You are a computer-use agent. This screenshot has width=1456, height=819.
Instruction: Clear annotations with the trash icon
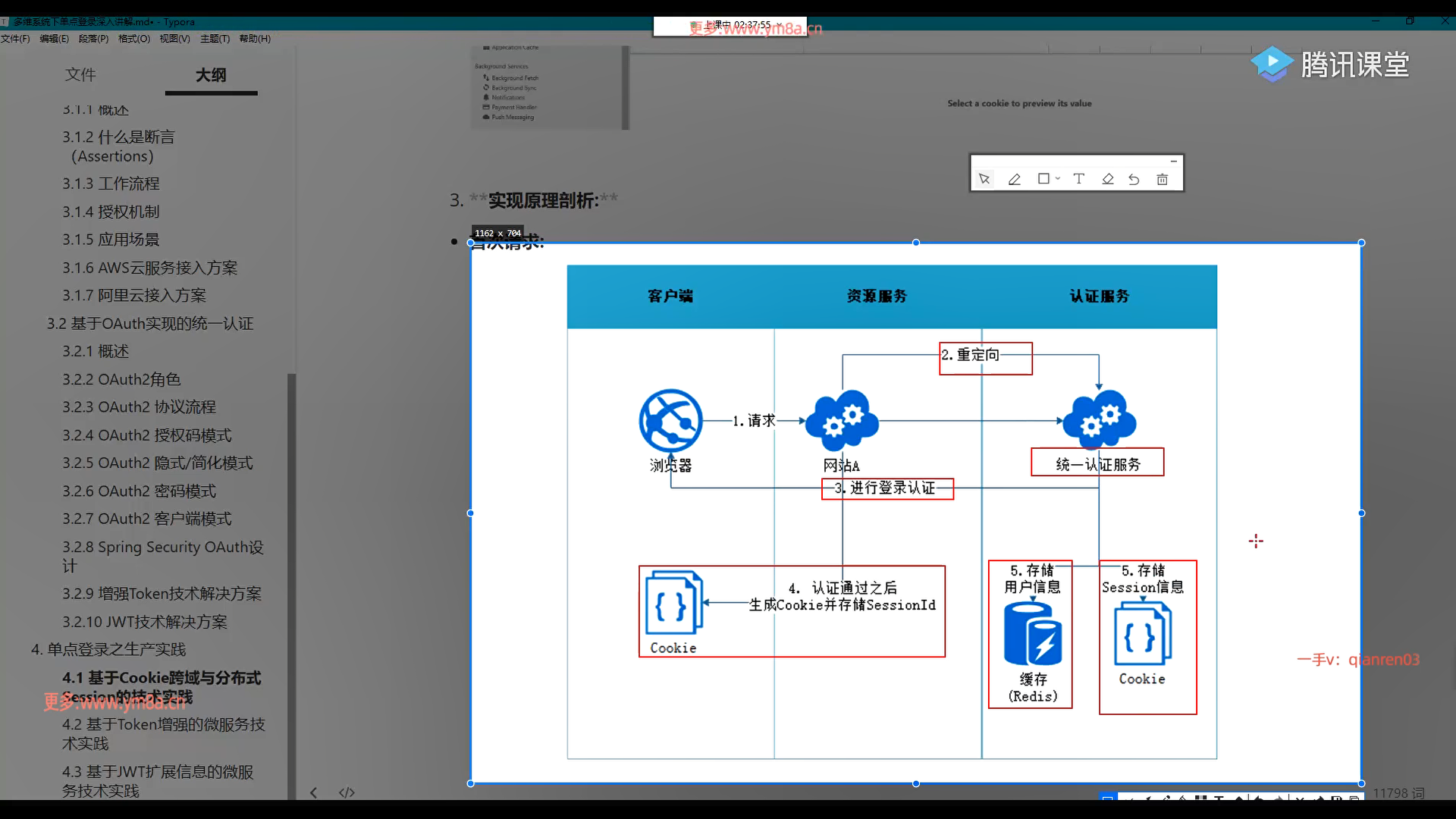click(x=1163, y=179)
